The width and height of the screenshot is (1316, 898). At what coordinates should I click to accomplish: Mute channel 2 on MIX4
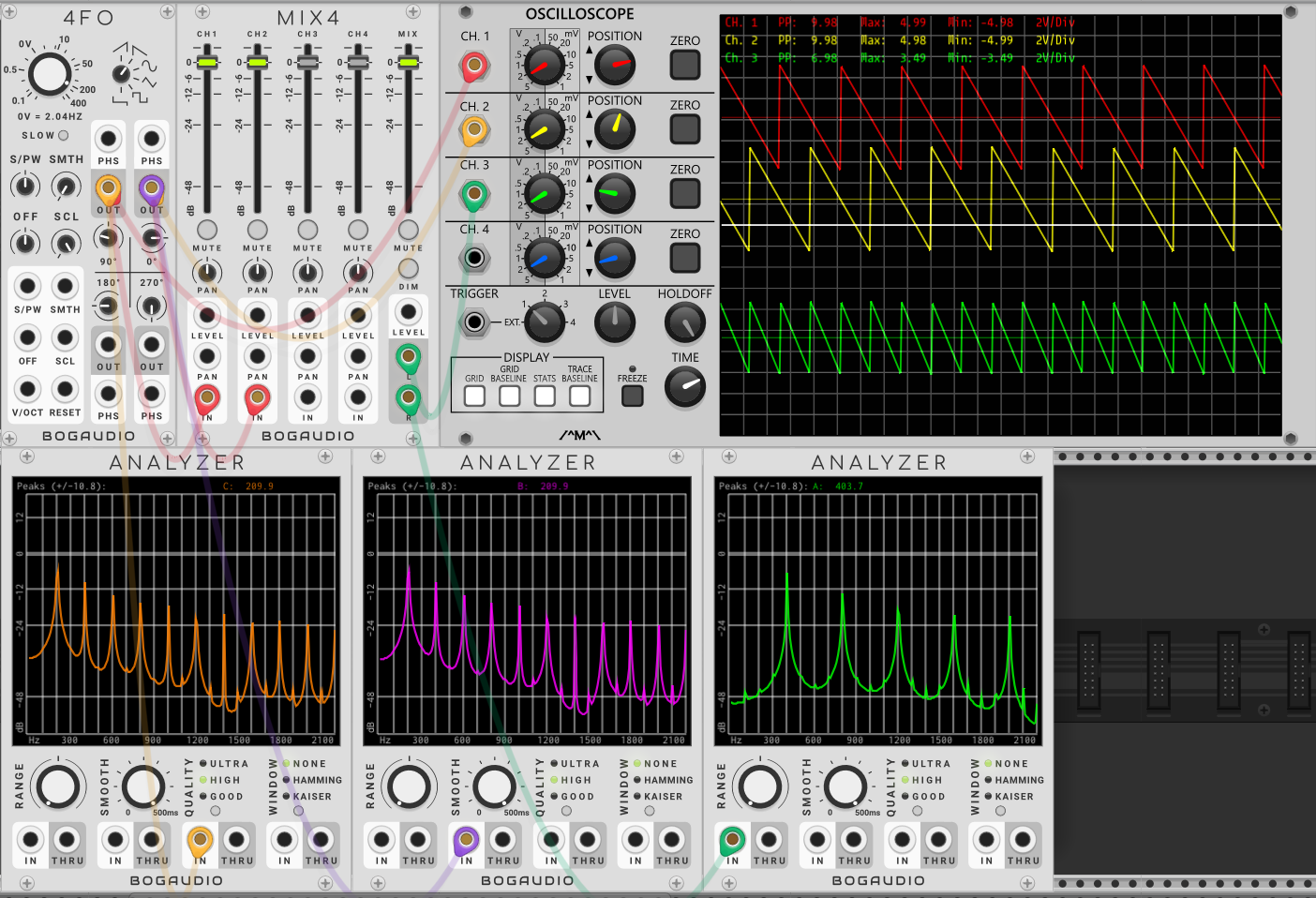coord(258,230)
